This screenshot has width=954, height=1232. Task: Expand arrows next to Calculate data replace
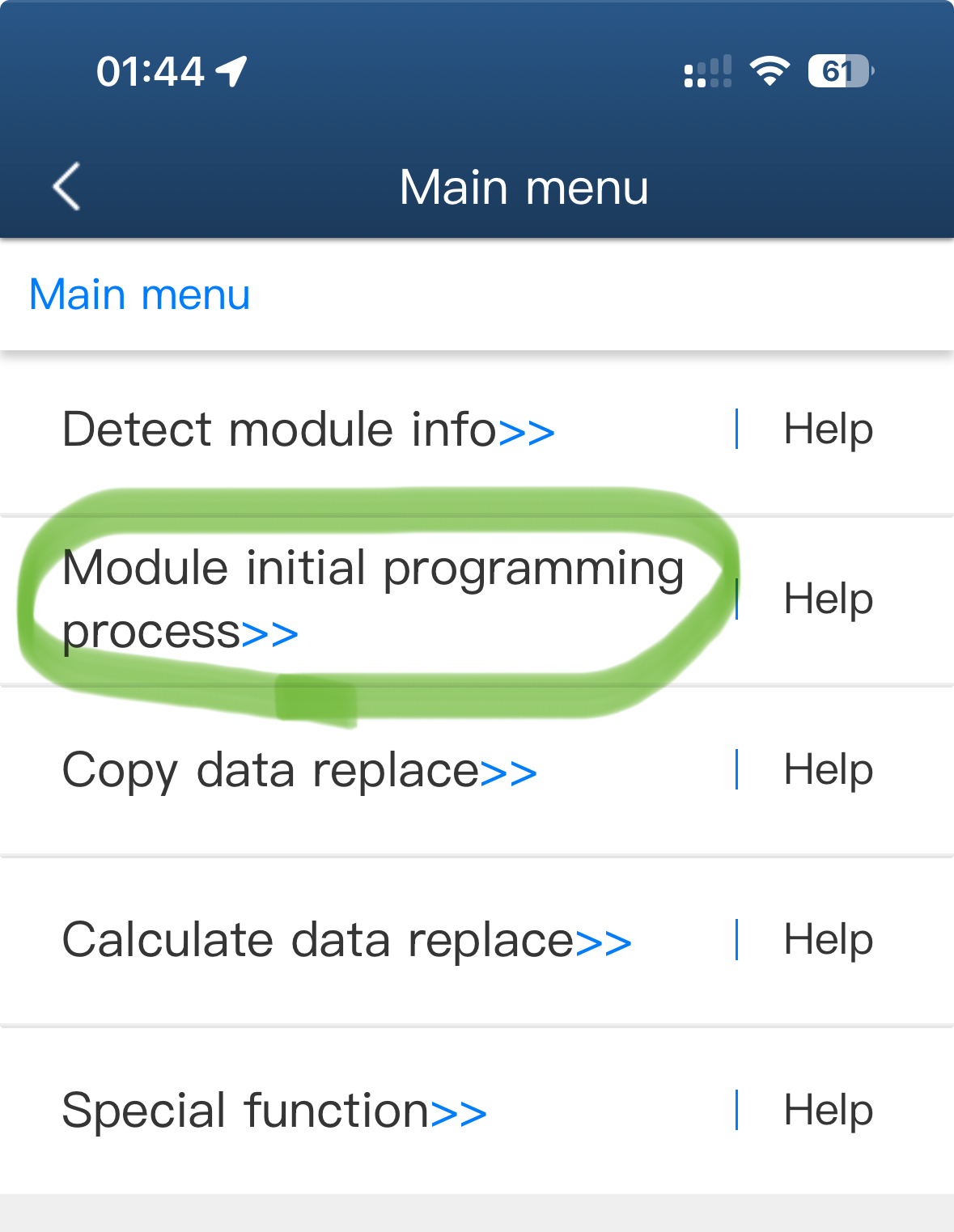[604, 943]
